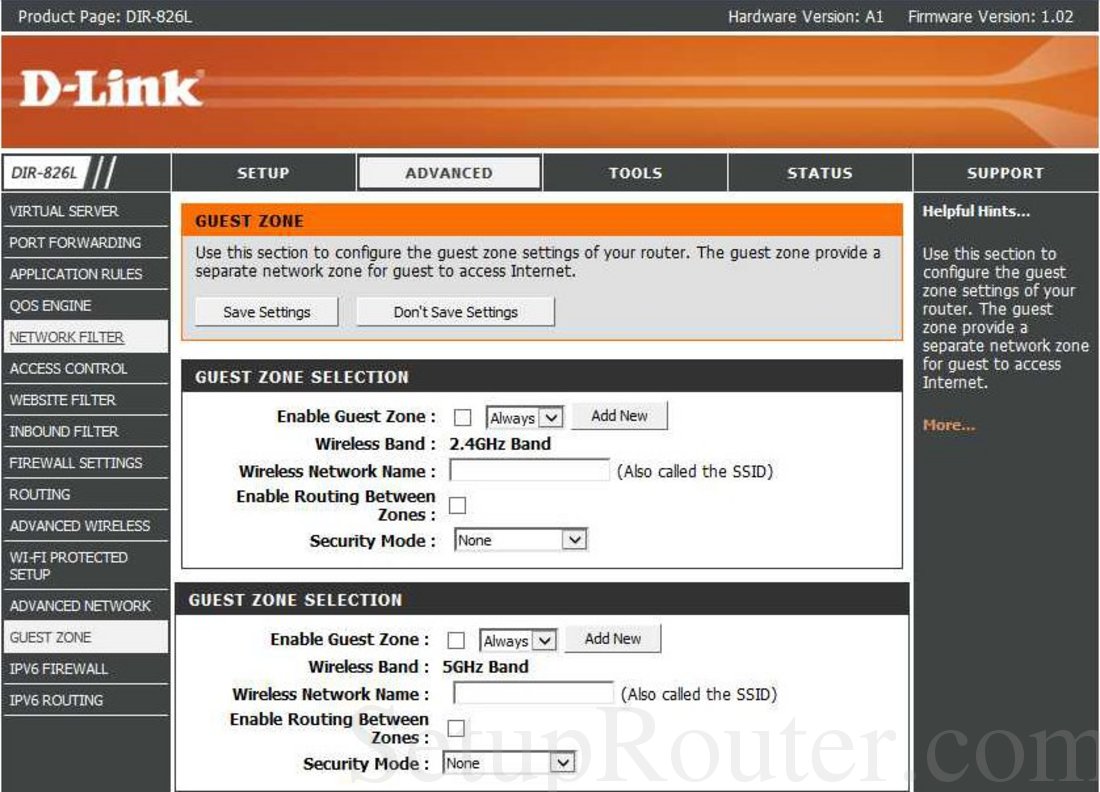1100x792 pixels.
Task: Check Enable Routing Between Zones for 2.4GHz
Action: (456, 505)
